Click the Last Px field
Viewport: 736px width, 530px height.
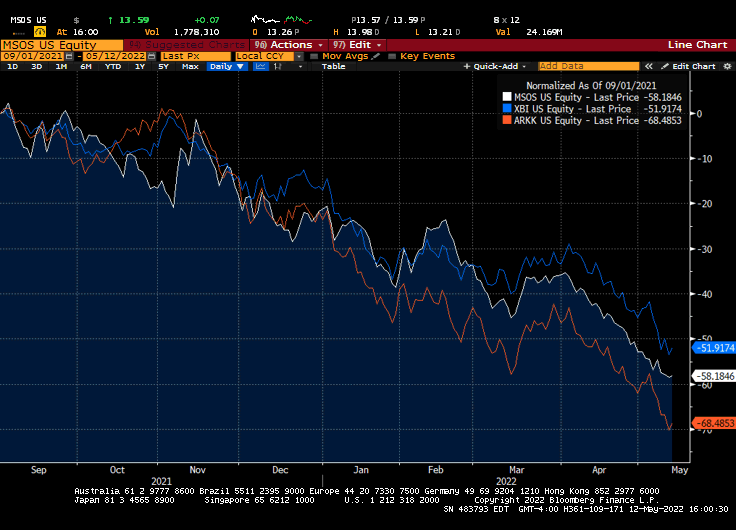click(196, 56)
